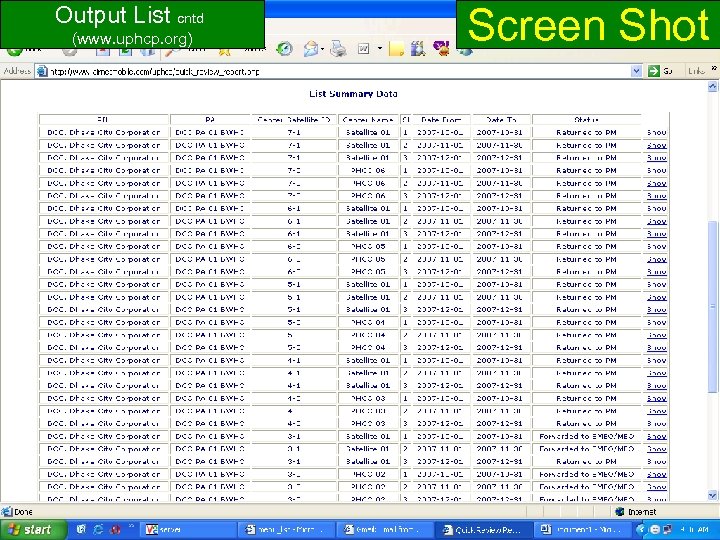Screen dimensions: 720x540
Task: Click the Links toolbar label
Action: coord(696,71)
